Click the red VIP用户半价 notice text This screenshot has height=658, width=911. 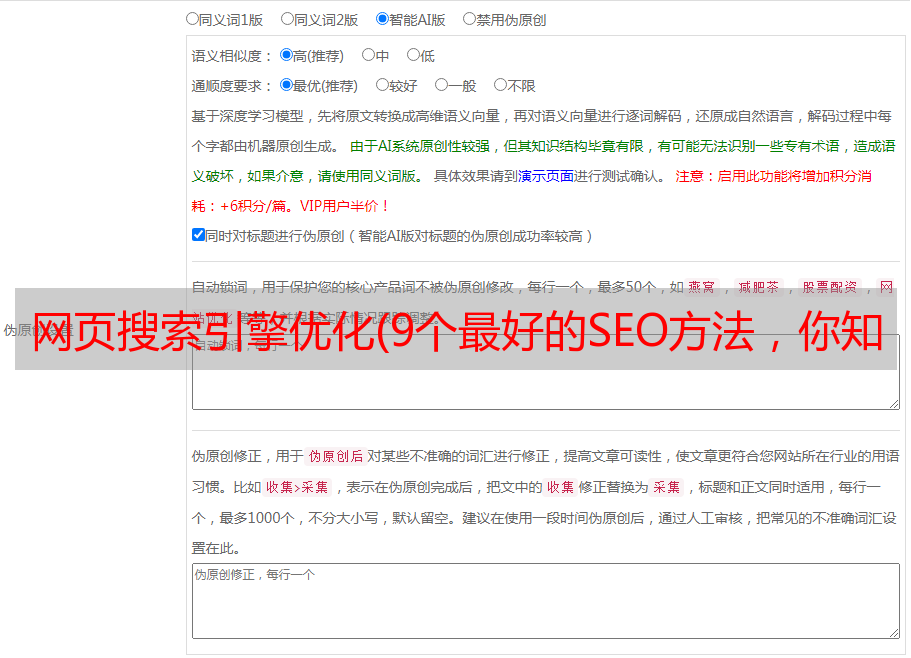[344, 206]
